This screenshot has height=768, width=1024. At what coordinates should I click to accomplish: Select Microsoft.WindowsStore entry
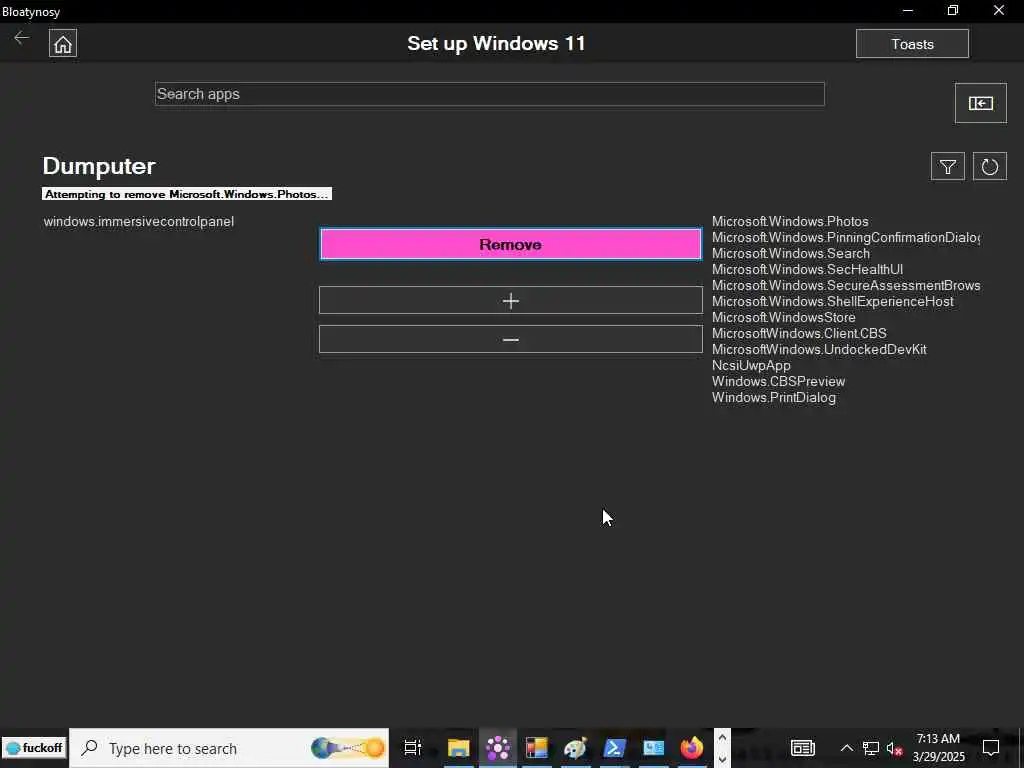point(784,317)
